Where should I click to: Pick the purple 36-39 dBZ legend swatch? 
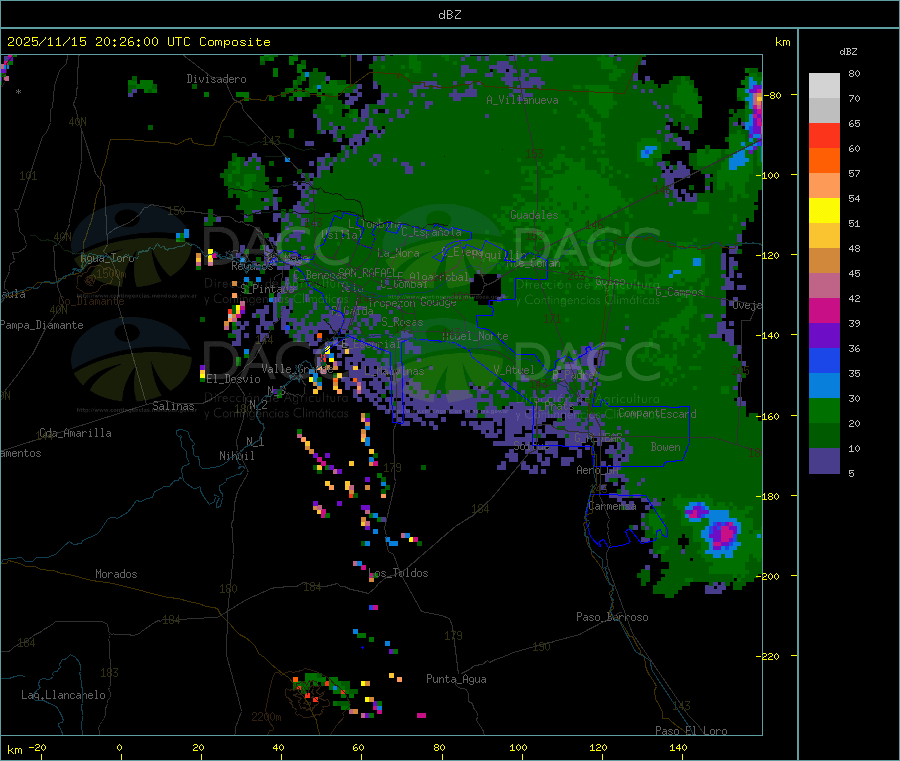[824, 336]
